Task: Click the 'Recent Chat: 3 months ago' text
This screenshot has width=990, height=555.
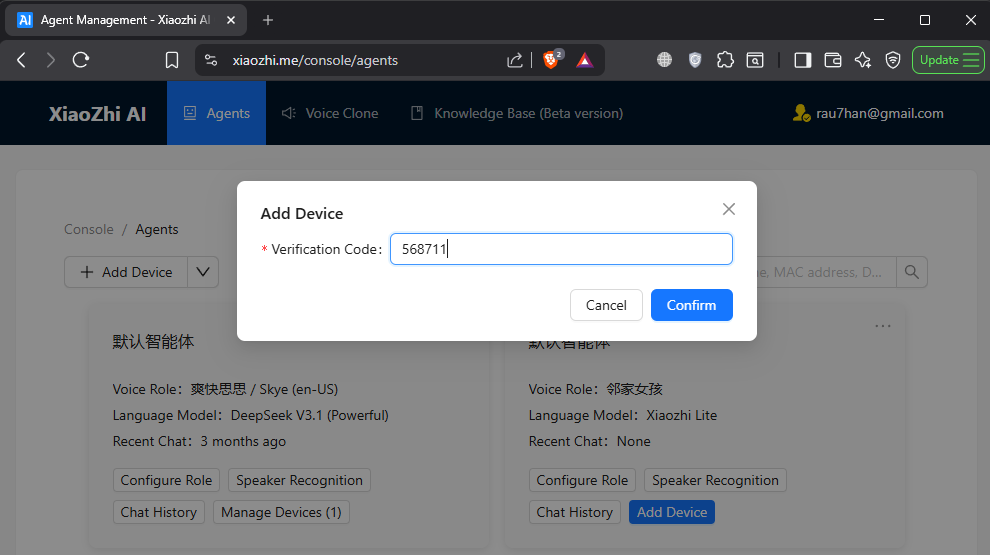Action: click(199, 441)
